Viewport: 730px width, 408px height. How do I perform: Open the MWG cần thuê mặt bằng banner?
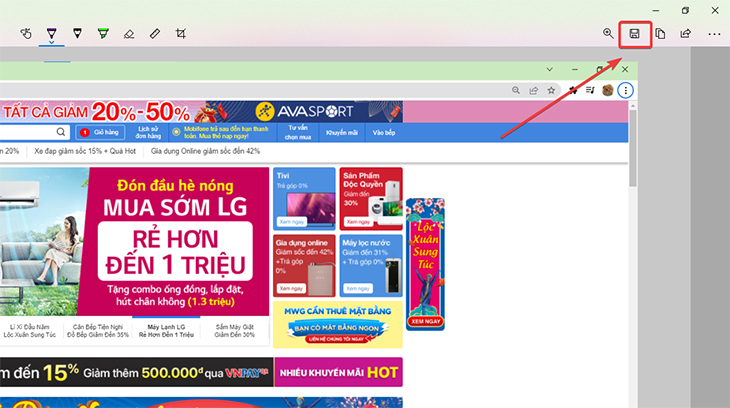(x=338, y=325)
